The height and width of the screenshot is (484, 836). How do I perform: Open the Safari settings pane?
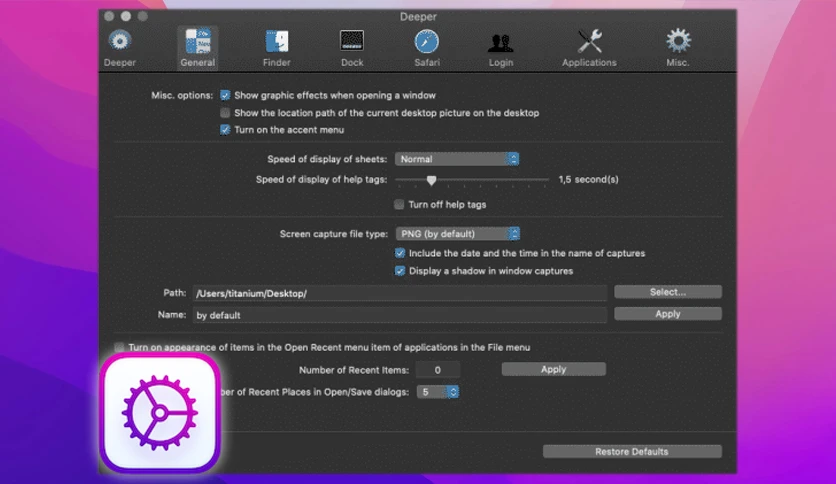click(427, 48)
